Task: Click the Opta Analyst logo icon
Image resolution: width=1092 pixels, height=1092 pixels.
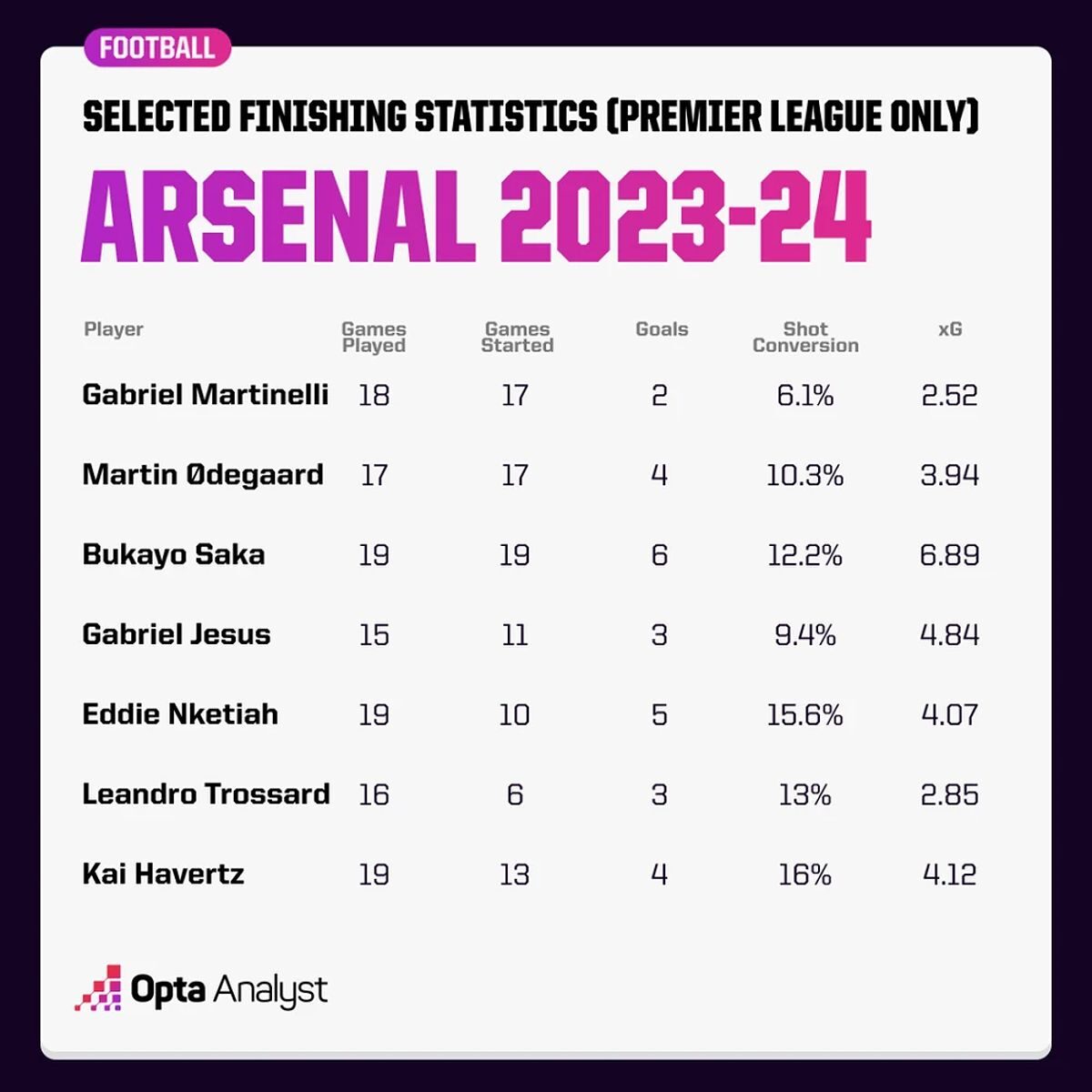Action: click(98, 988)
